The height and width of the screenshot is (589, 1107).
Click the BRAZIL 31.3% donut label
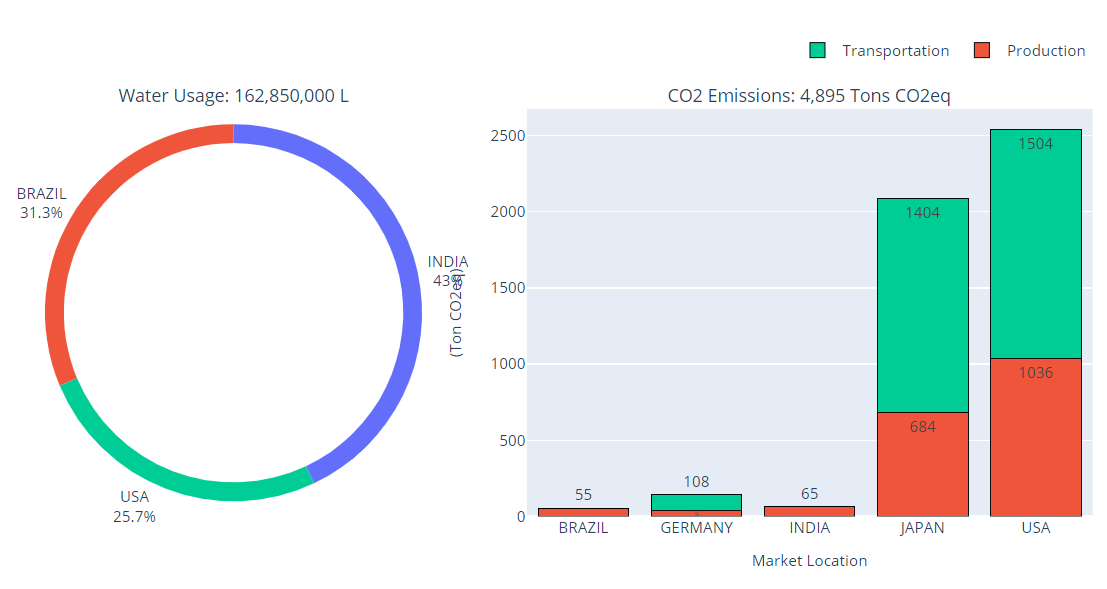pyautogui.click(x=40, y=203)
